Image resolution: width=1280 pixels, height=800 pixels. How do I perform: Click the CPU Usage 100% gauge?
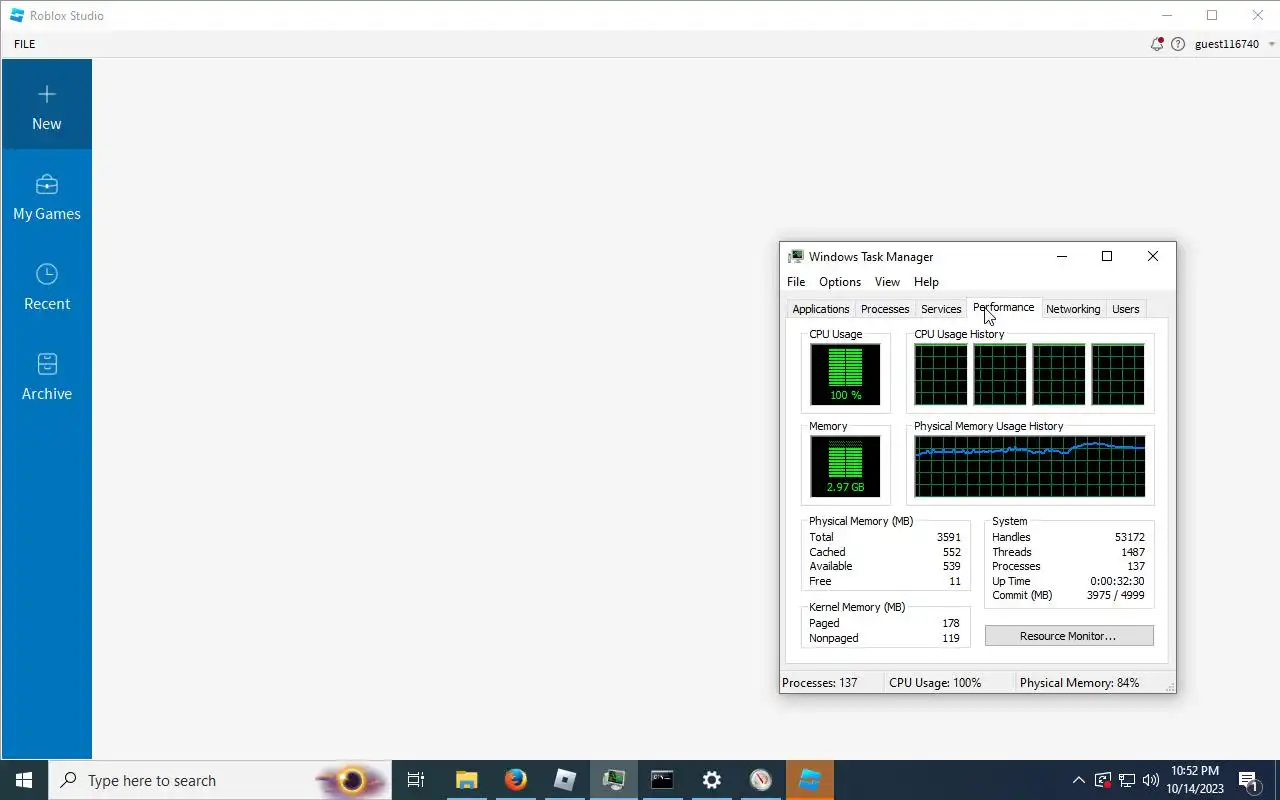tap(845, 374)
